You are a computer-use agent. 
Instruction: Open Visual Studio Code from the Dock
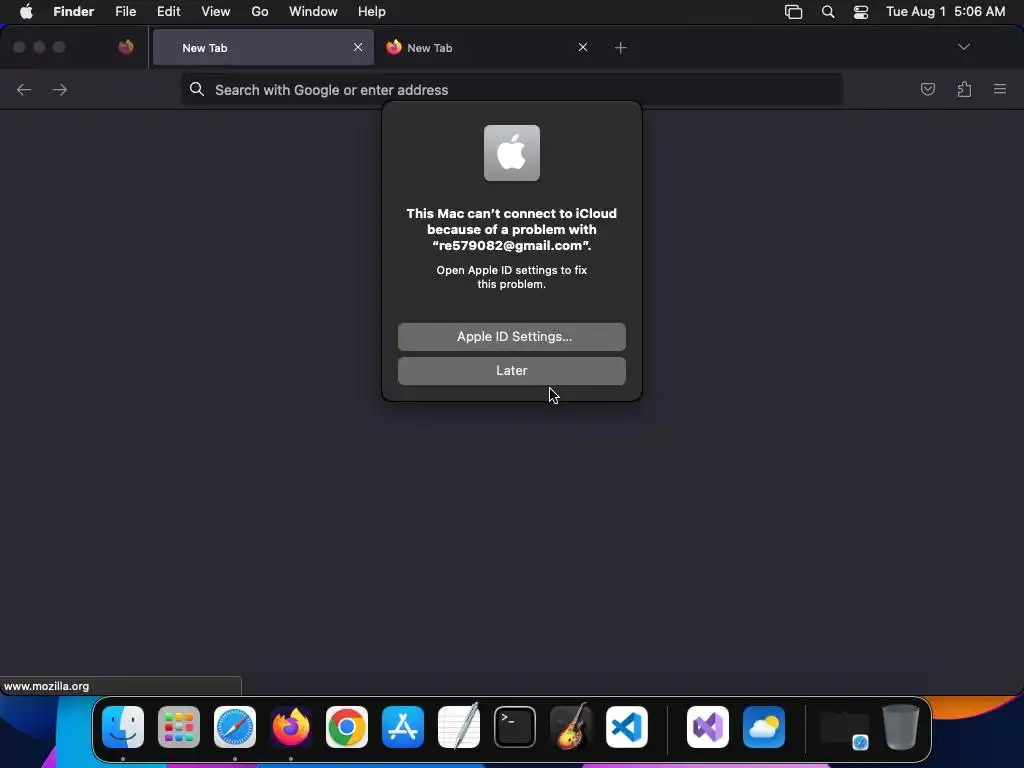coord(627,727)
